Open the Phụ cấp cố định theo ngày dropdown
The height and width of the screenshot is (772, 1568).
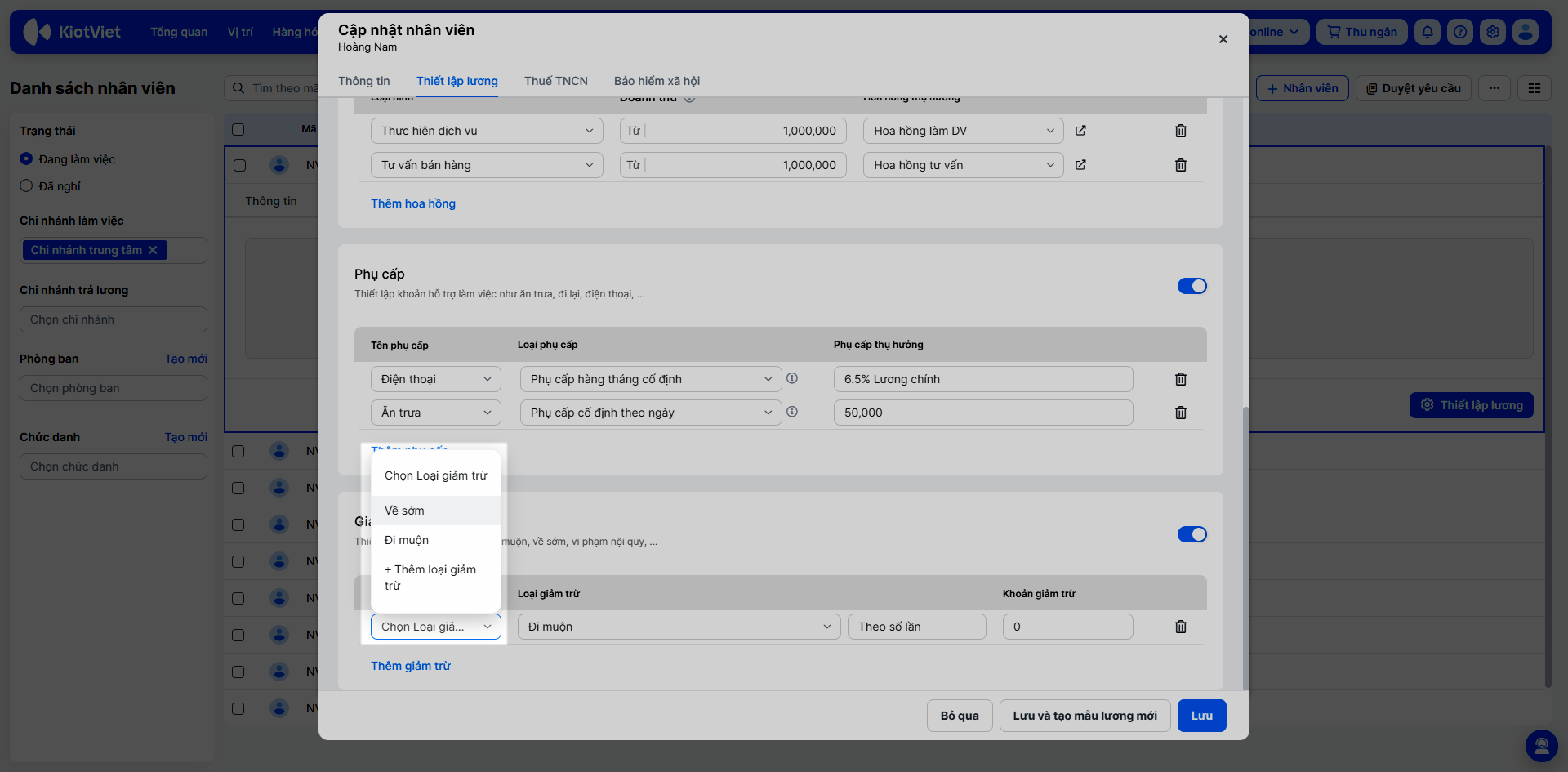pyautogui.click(x=651, y=413)
